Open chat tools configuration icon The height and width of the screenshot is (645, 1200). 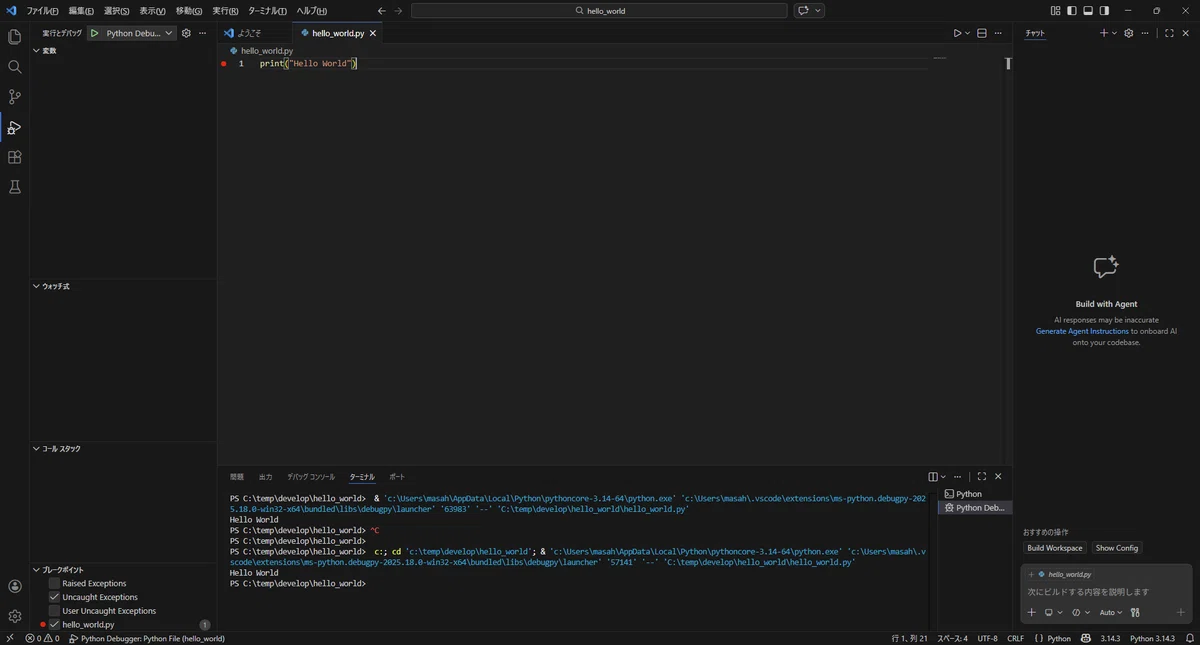pos(1135,612)
